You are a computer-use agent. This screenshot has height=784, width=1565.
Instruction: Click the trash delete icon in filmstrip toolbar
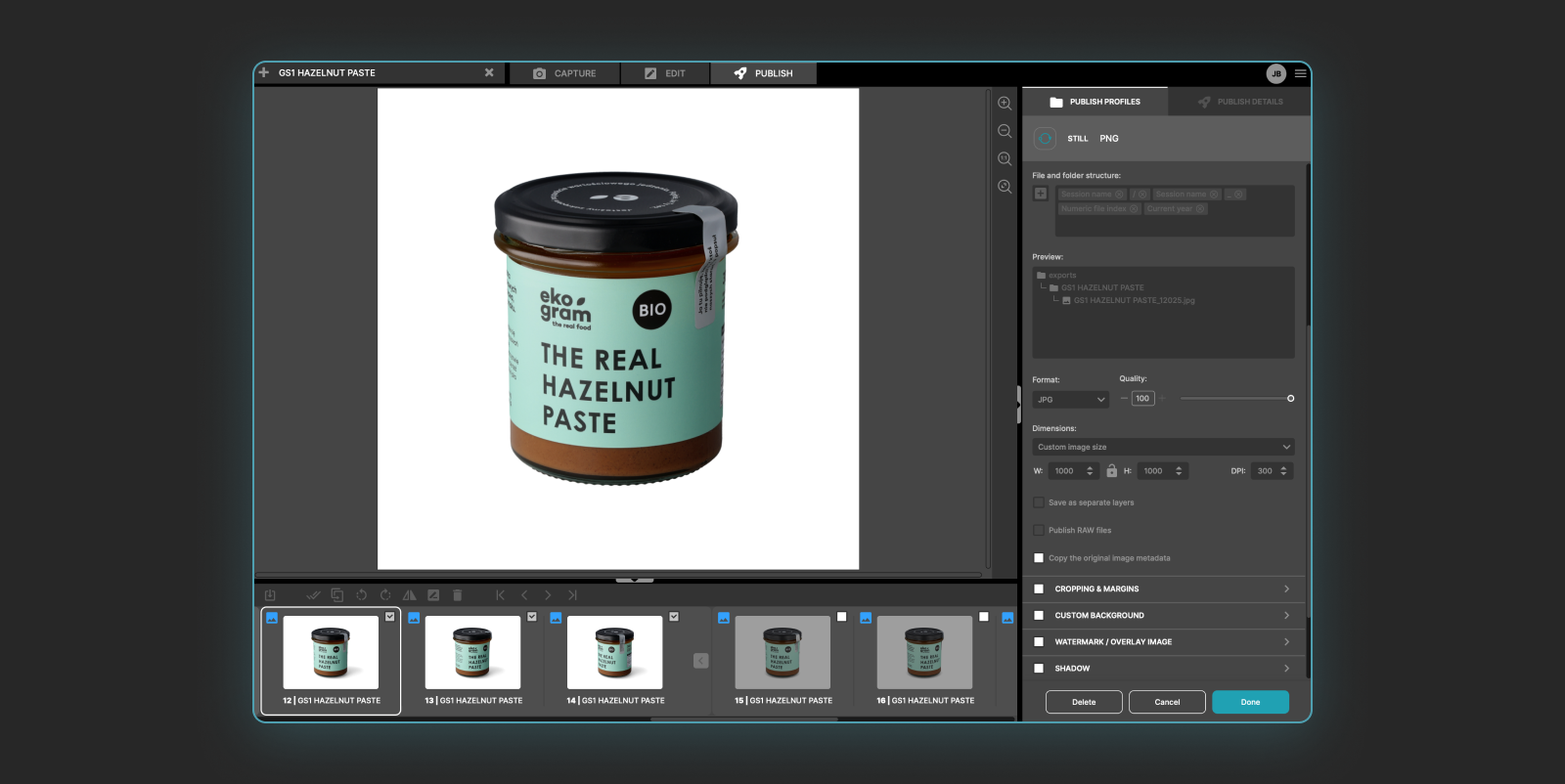457,594
